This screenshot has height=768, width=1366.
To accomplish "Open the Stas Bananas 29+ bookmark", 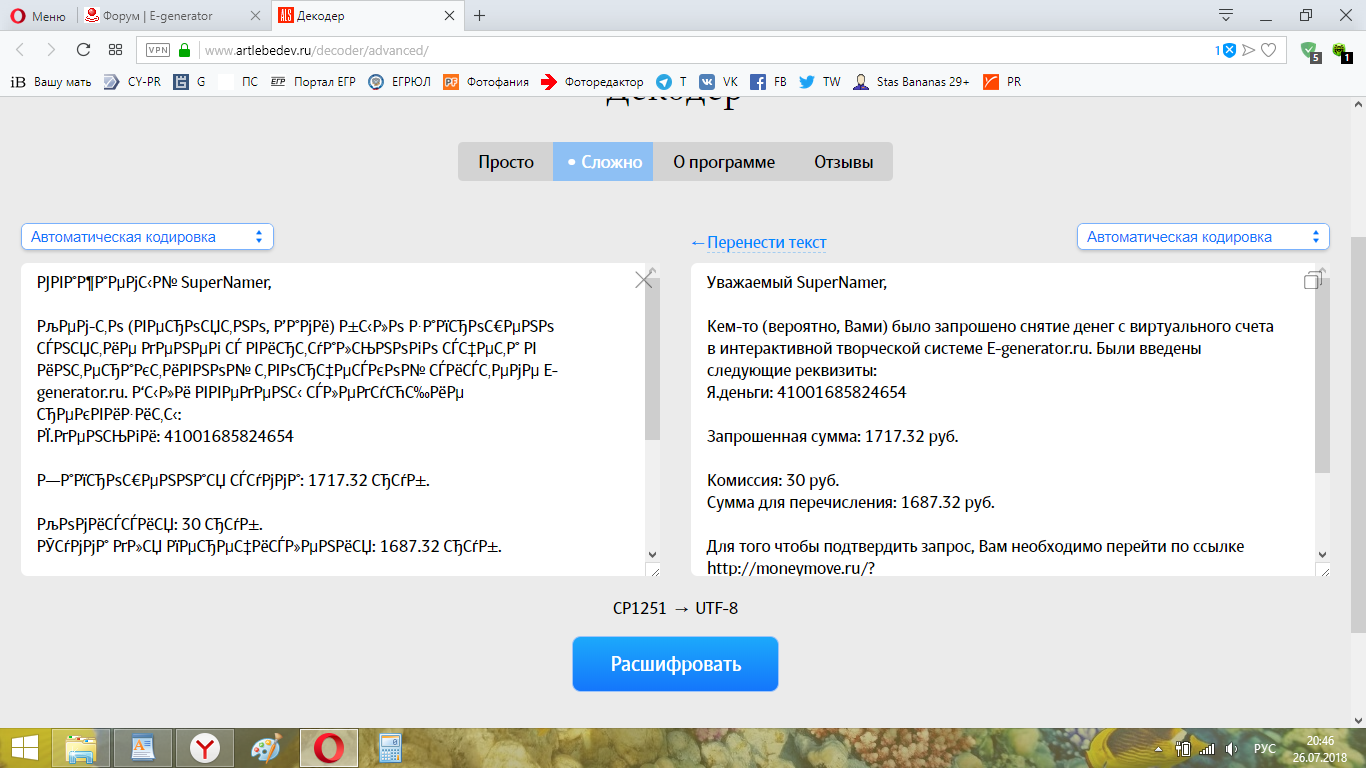I will point(911,82).
